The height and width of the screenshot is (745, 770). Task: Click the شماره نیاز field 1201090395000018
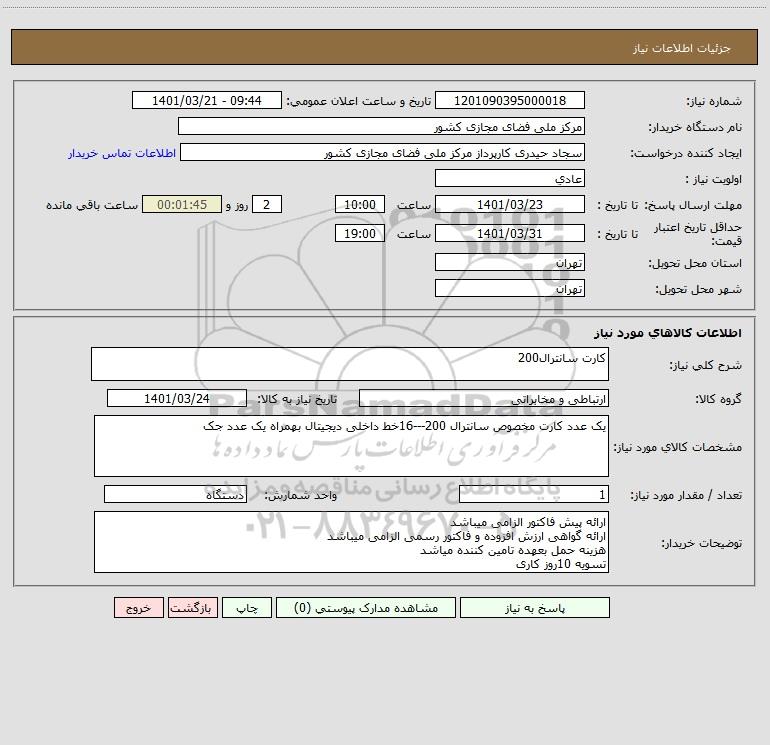510,100
